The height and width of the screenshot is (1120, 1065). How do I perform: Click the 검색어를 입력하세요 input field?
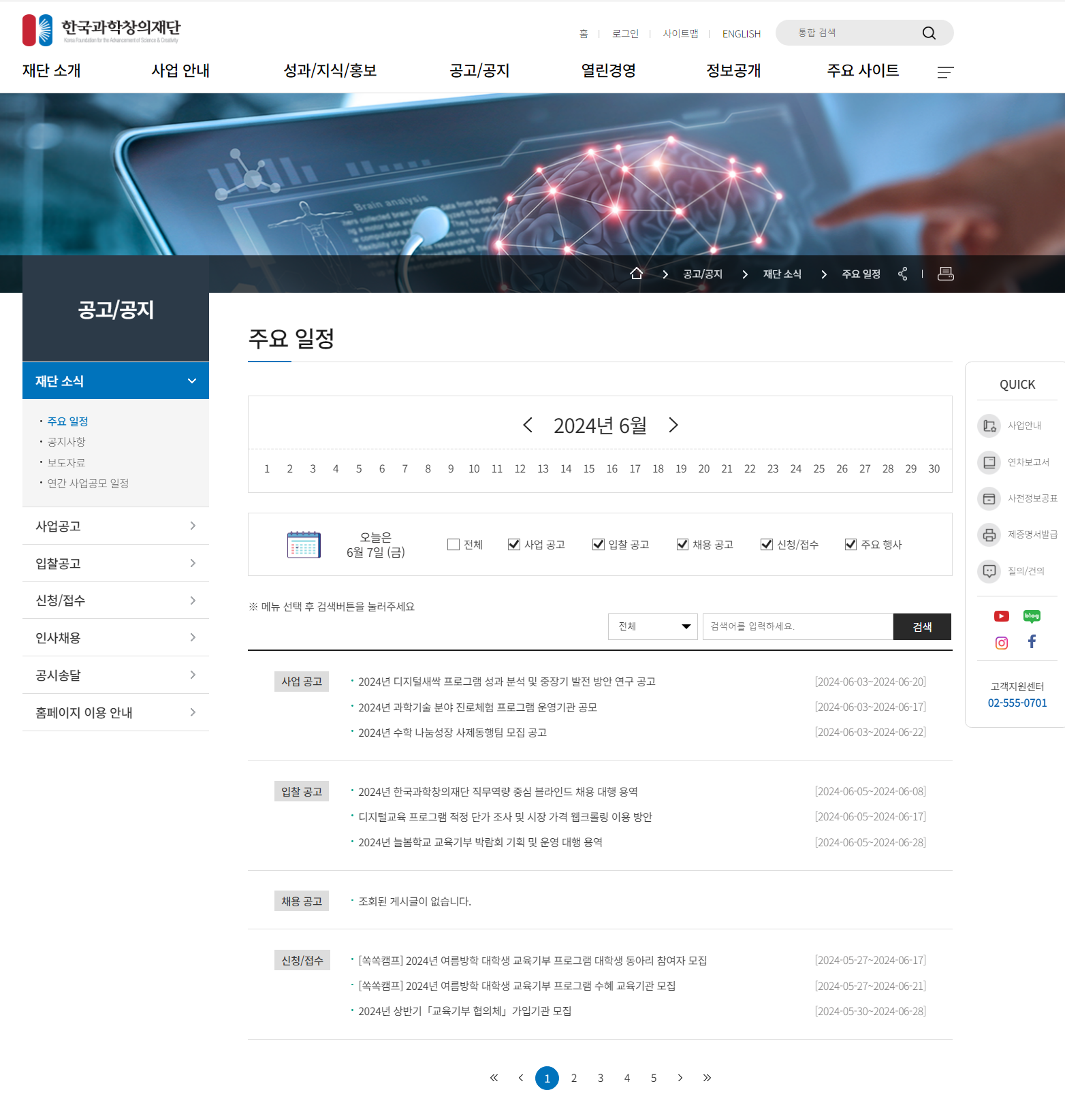pyautogui.click(x=798, y=627)
